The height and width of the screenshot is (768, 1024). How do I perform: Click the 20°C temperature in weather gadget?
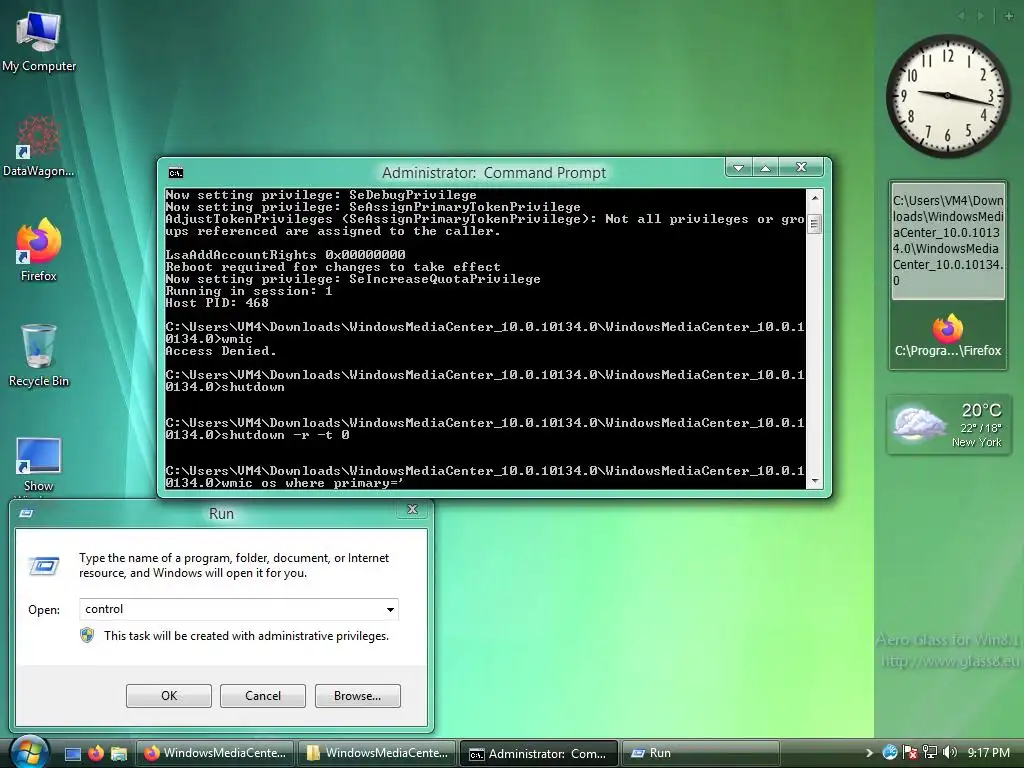[981, 410]
